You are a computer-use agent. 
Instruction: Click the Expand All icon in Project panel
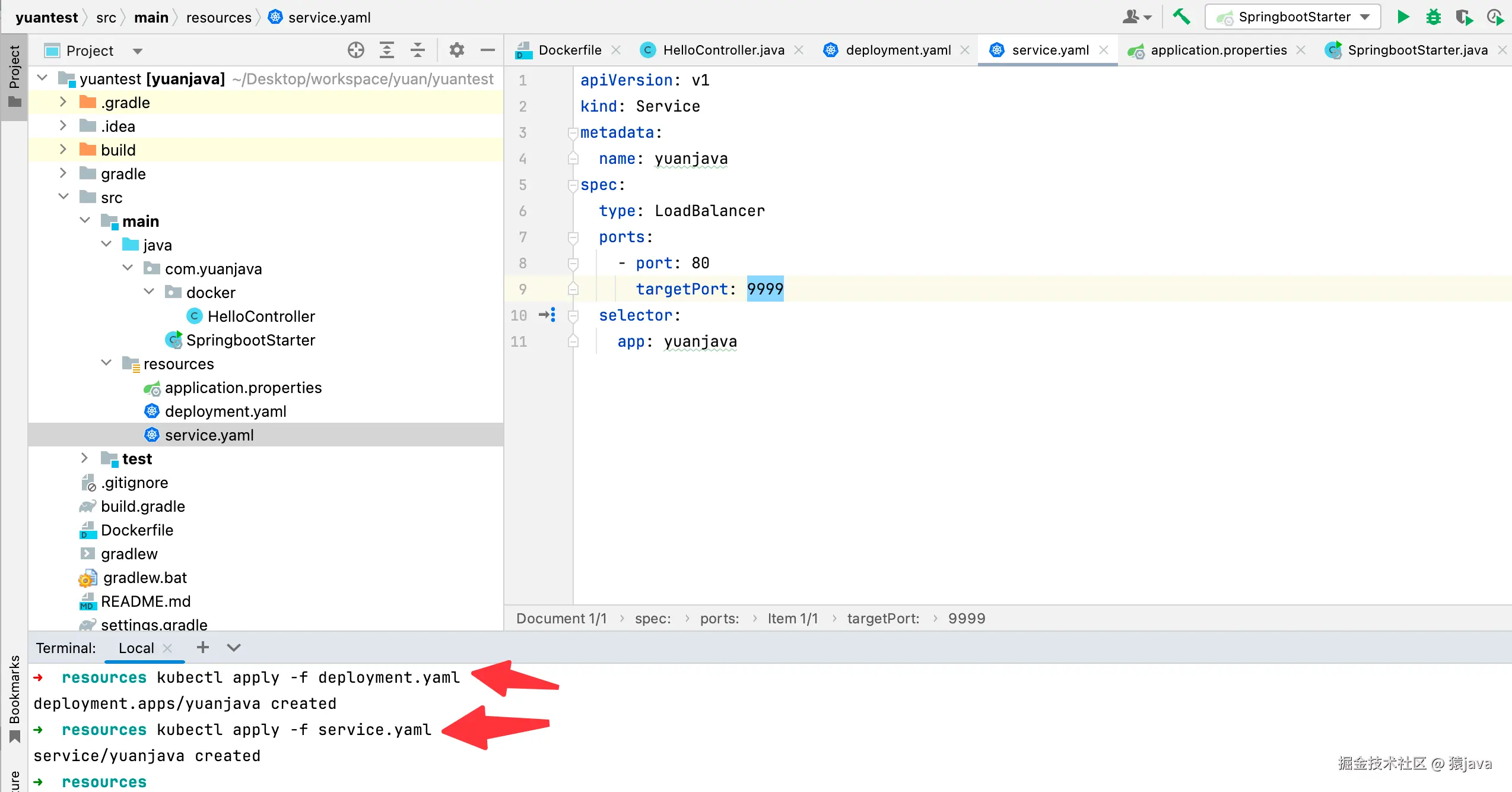[x=387, y=50]
